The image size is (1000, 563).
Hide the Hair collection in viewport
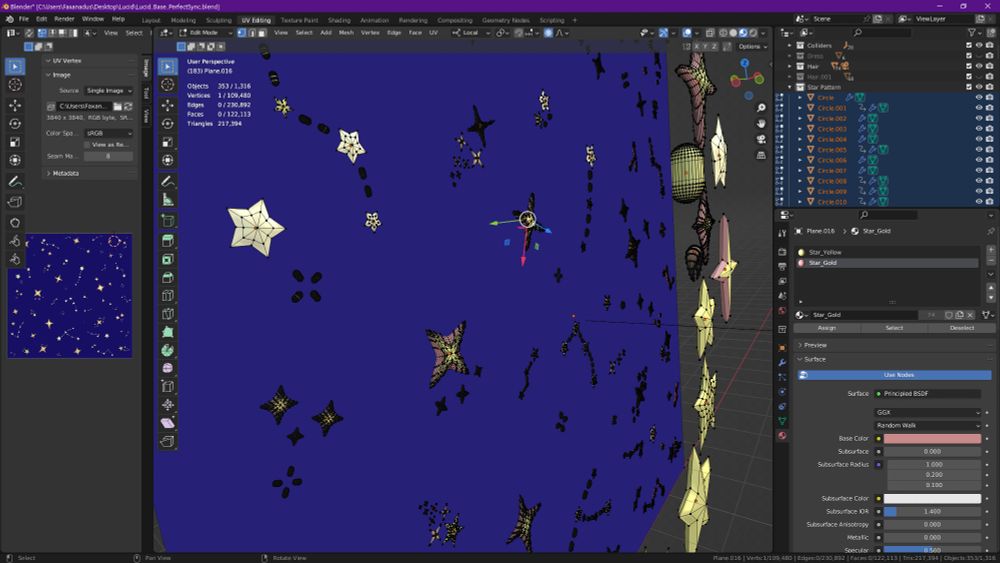[979, 66]
